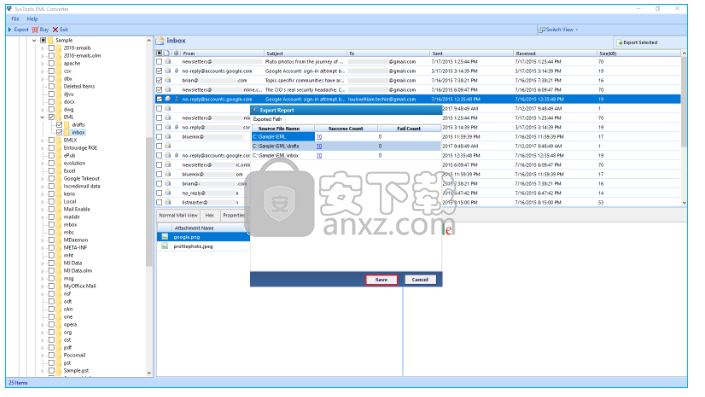Click the Received column header
This screenshot has width=705, height=397.
click(x=555, y=54)
